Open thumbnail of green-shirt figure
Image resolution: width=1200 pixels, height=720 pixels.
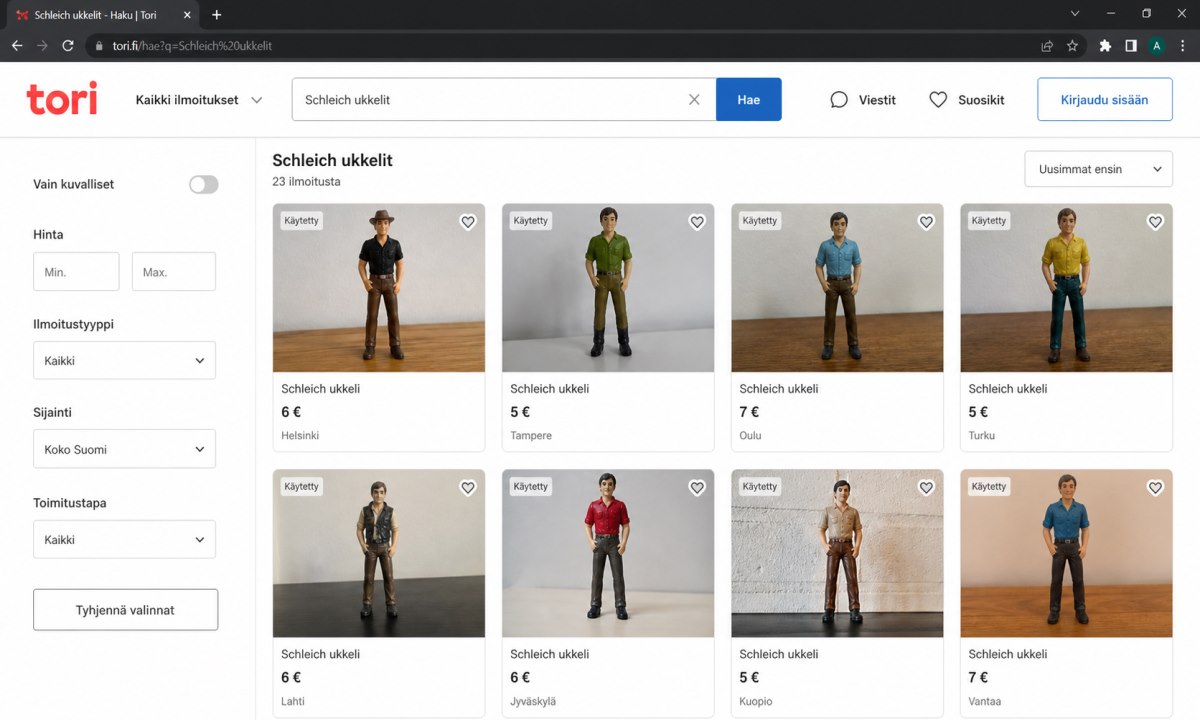(608, 288)
